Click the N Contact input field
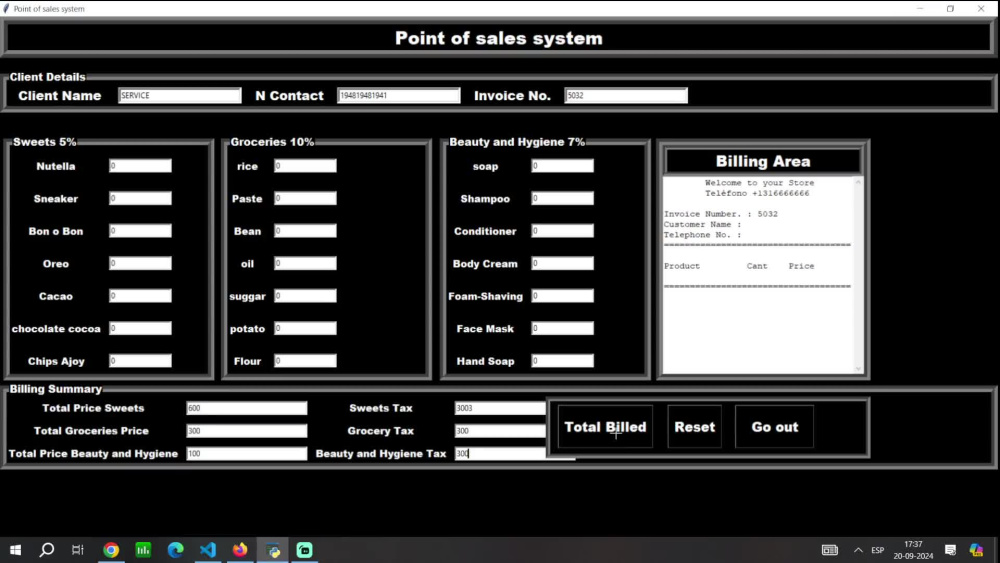The width and height of the screenshot is (1000, 563). pos(399,96)
